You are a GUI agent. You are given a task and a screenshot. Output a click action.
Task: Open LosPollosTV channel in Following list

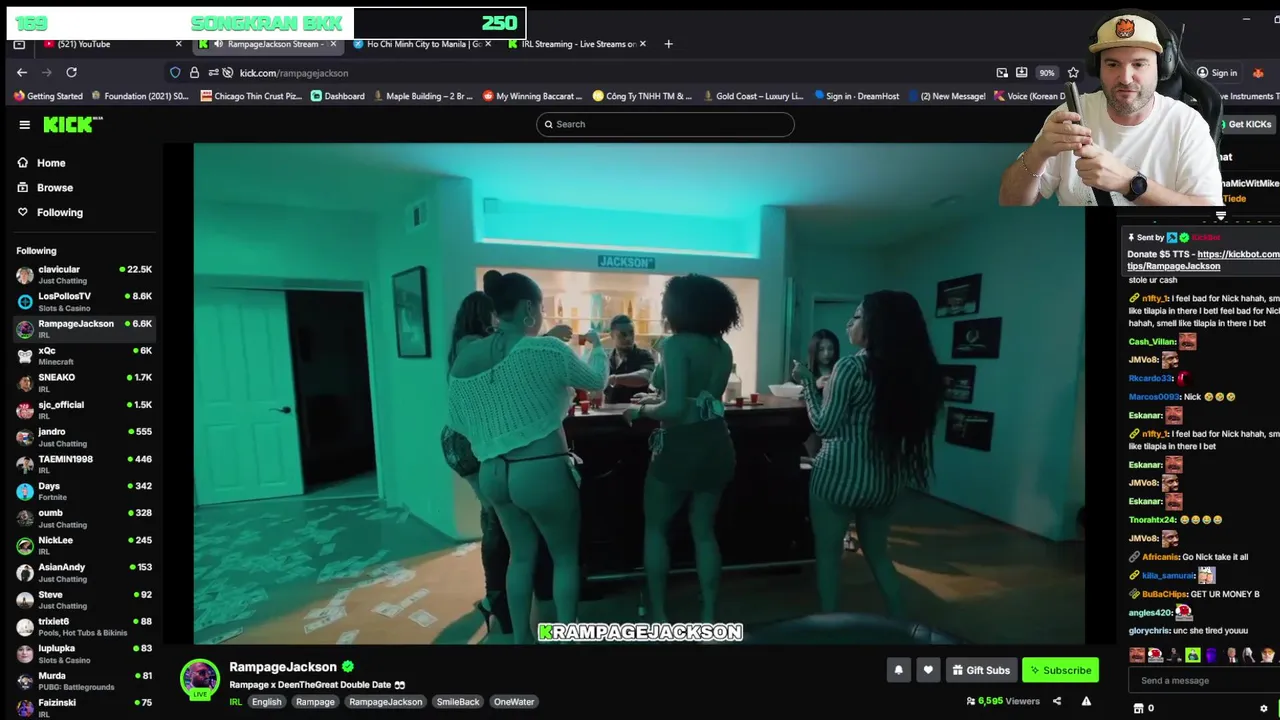click(84, 301)
